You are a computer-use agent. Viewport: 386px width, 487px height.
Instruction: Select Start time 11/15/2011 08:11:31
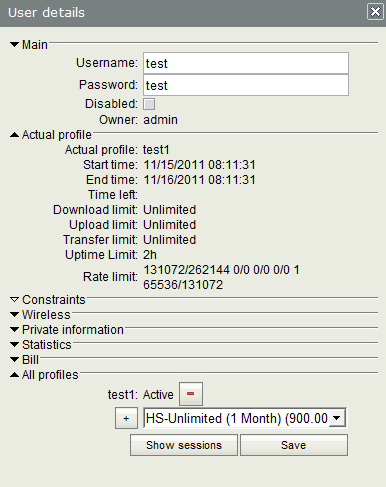pyautogui.click(x=199, y=165)
